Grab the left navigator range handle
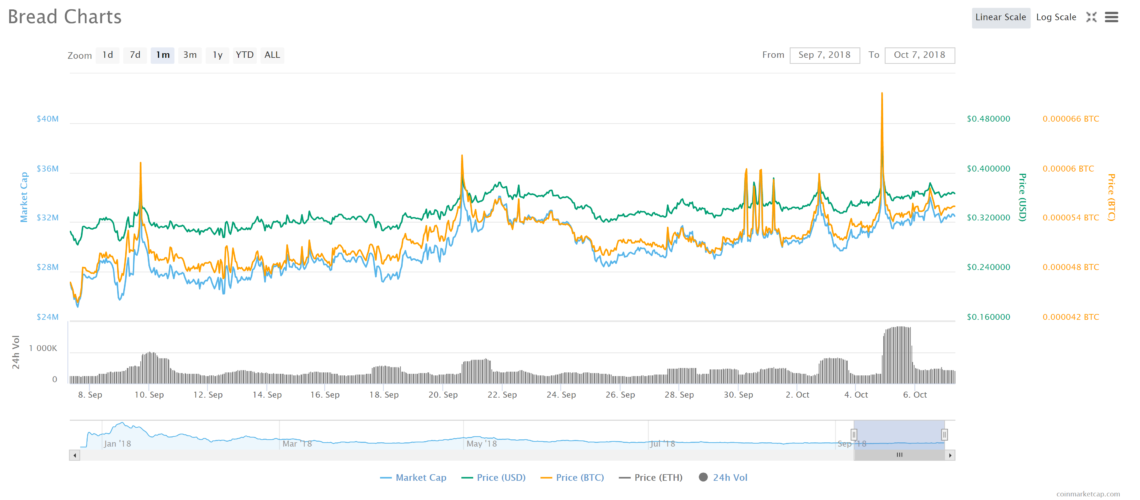The image size is (1140, 500). (854, 435)
